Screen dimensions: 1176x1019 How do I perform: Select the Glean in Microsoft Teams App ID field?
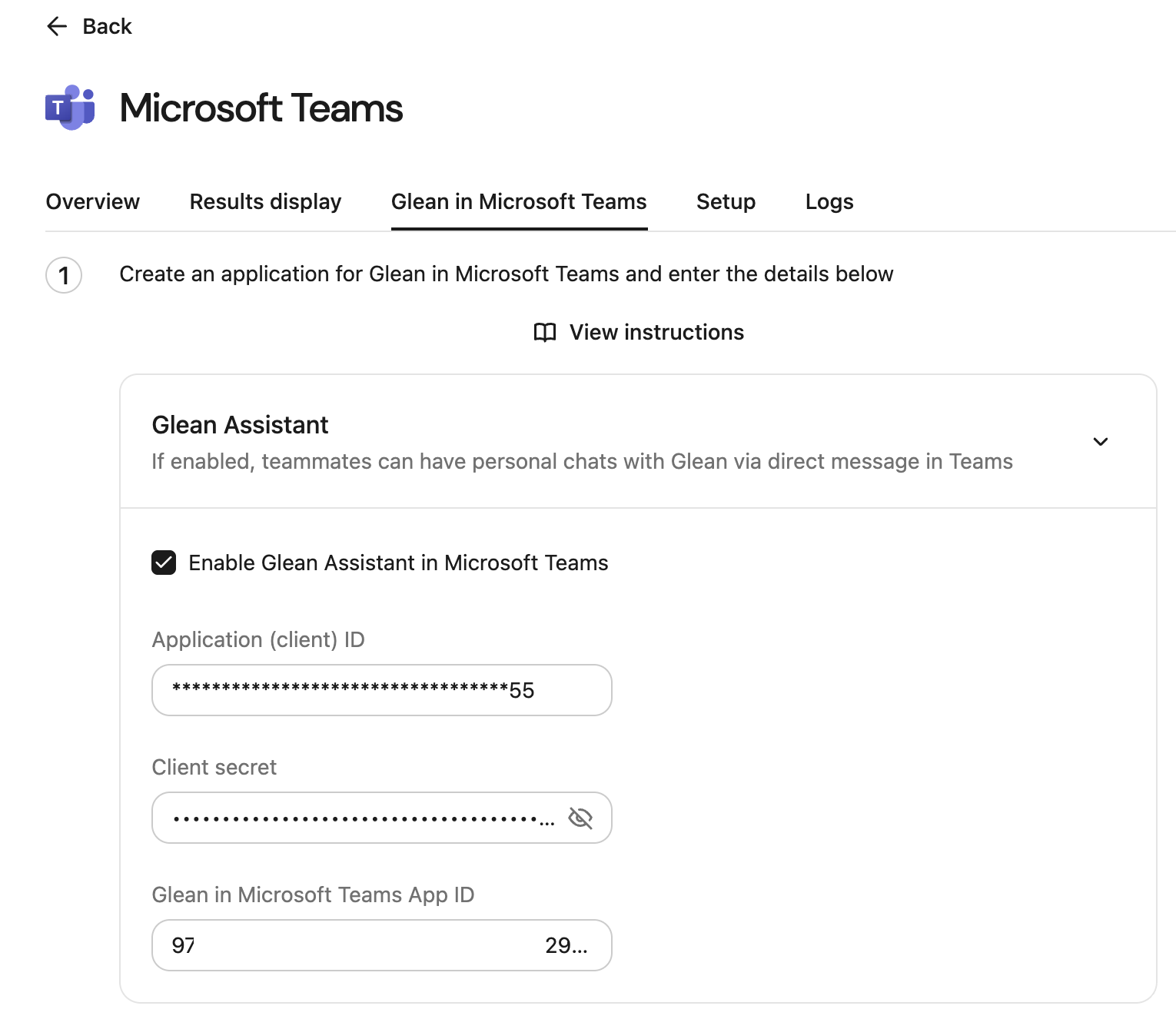382,945
